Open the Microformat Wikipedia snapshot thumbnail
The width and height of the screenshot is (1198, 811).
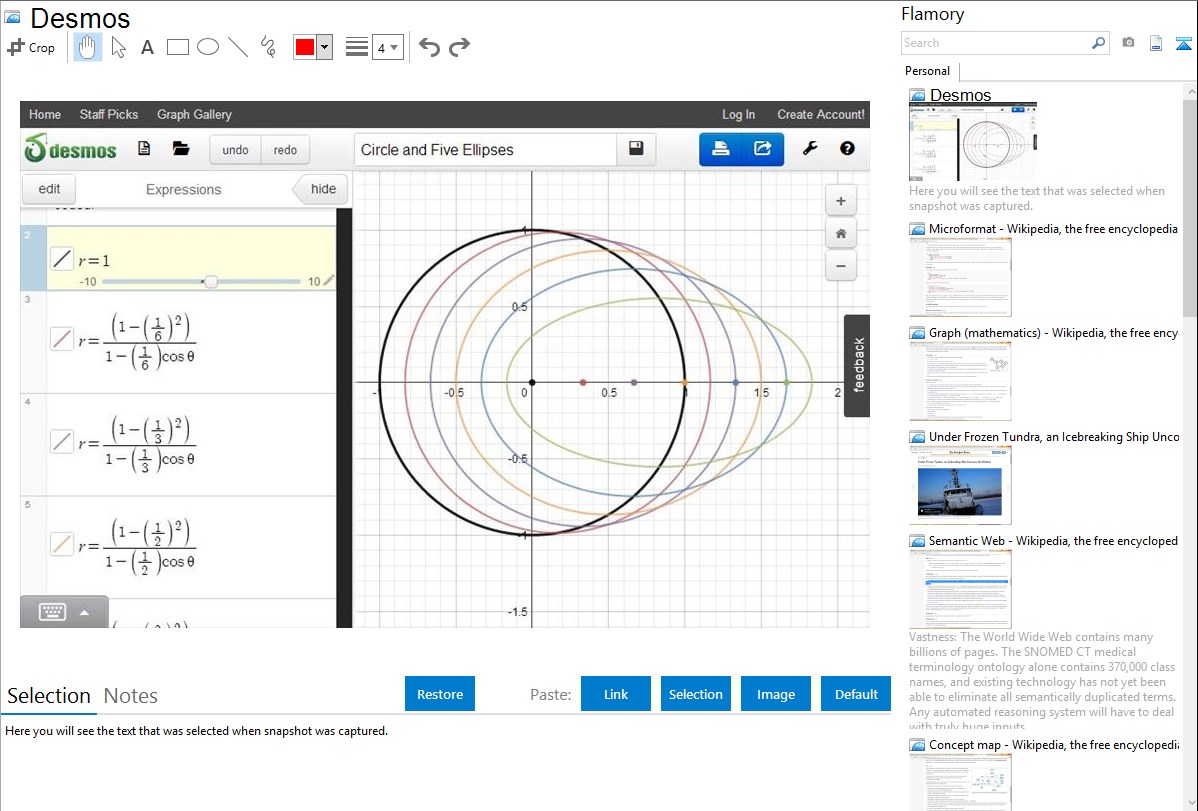(x=960, y=277)
